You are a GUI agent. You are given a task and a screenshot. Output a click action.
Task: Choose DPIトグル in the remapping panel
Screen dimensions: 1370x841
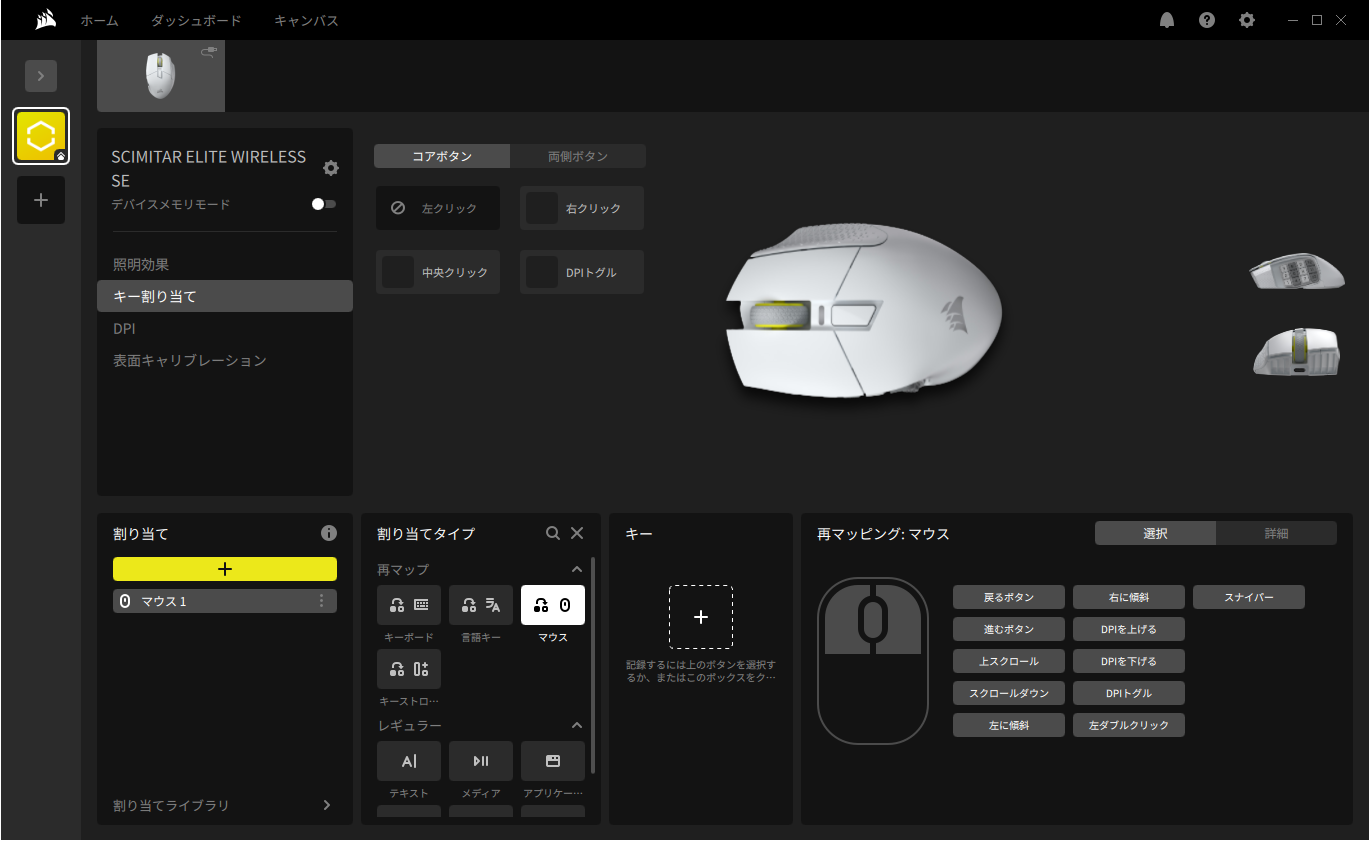(x=1129, y=693)
